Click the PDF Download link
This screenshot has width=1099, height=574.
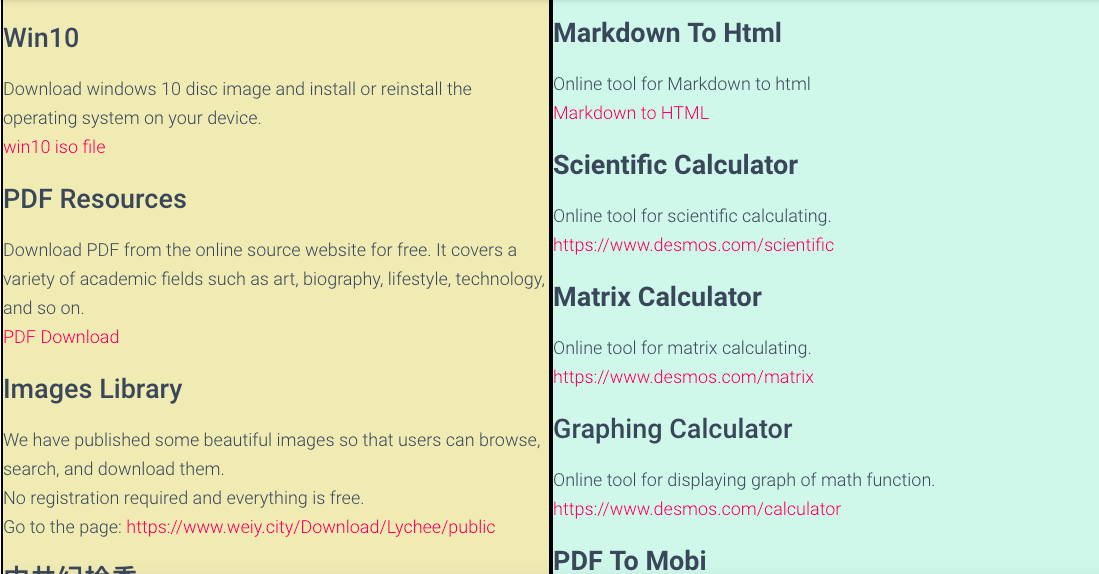(x=61, y=337)
